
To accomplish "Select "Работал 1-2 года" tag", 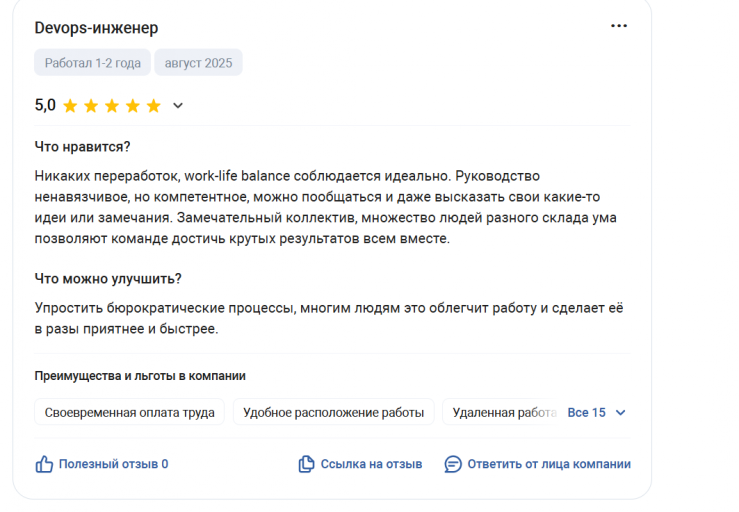I will click(x=92, y=62).
